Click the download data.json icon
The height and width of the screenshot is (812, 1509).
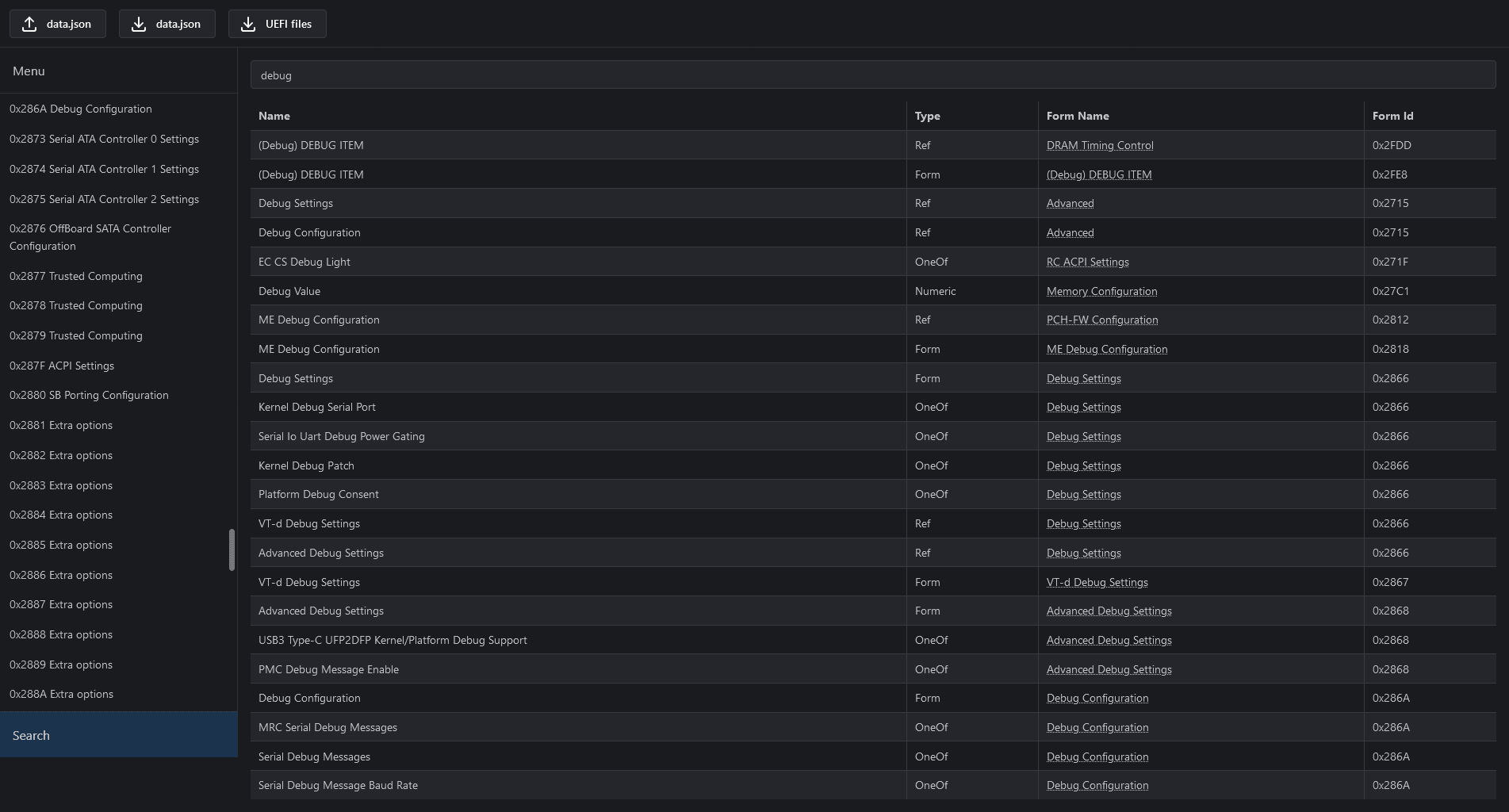(x=139, y=24)
